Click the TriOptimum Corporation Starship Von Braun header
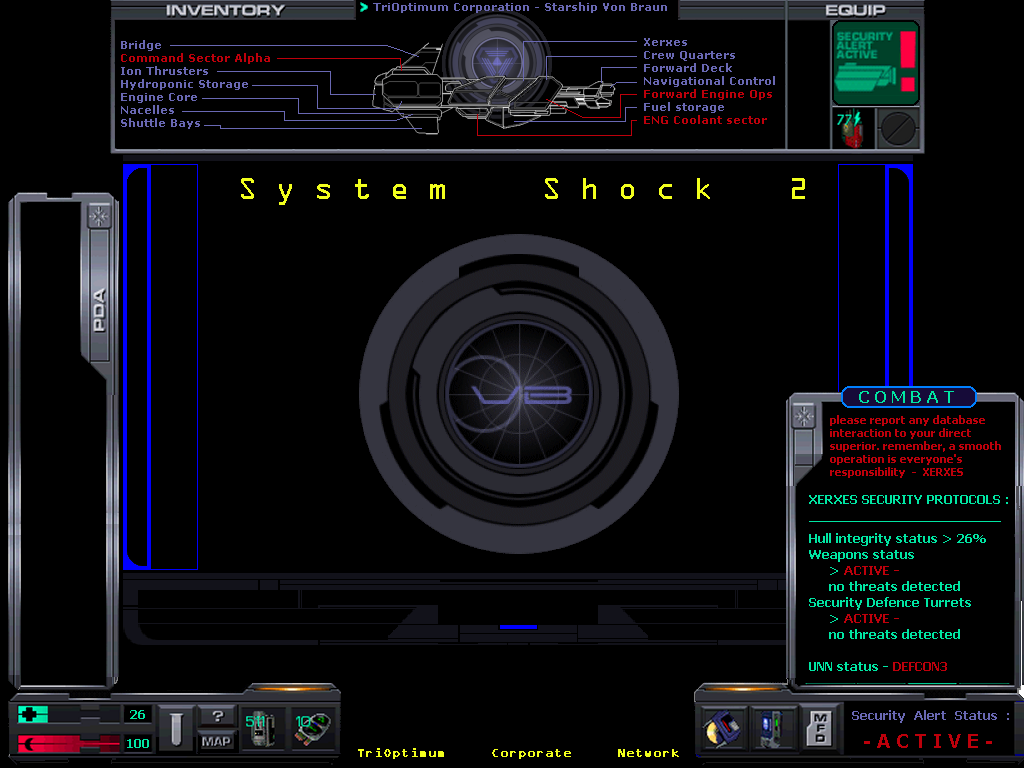The image size is (1024, 768). 520,7
